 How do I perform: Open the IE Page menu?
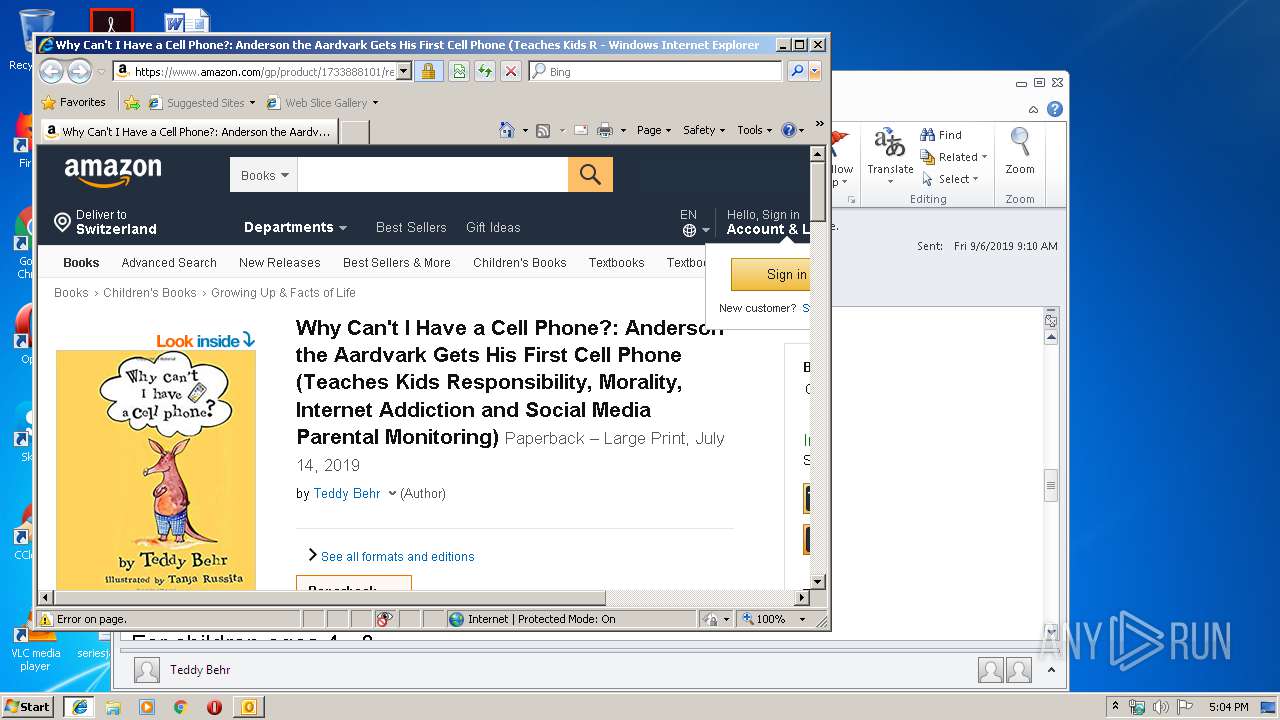click(x=654, y=130)
